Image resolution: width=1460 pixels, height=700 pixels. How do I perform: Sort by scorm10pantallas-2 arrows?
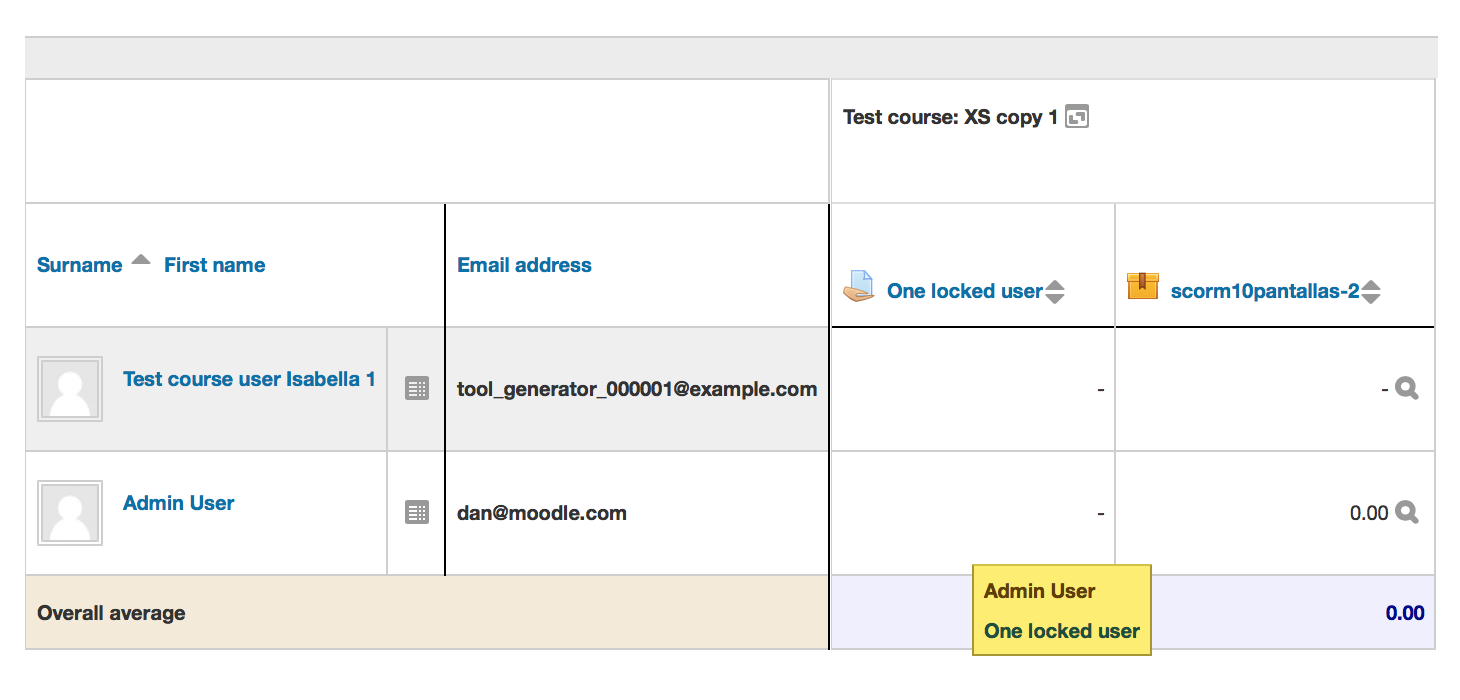pos(1371,292)
